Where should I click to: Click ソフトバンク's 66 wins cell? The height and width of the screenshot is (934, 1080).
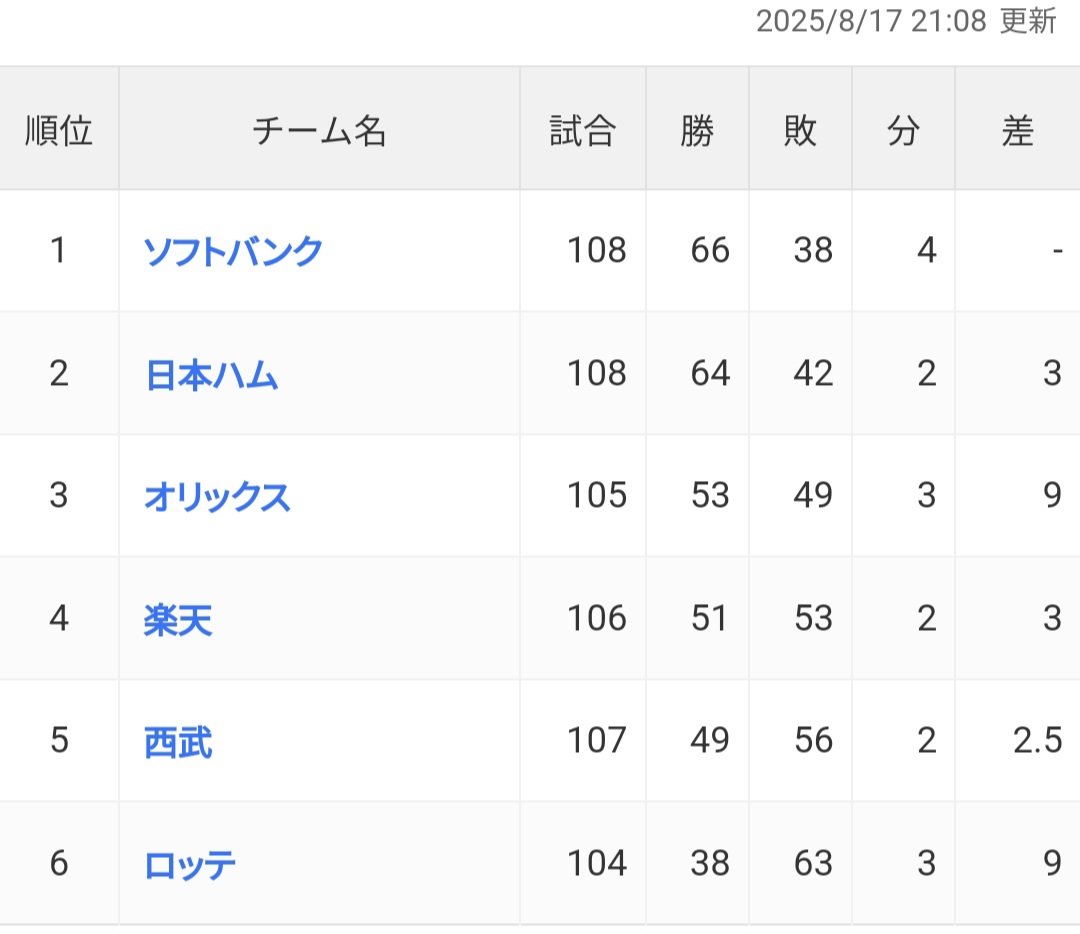pyautogui.click(x=709, y=250)
